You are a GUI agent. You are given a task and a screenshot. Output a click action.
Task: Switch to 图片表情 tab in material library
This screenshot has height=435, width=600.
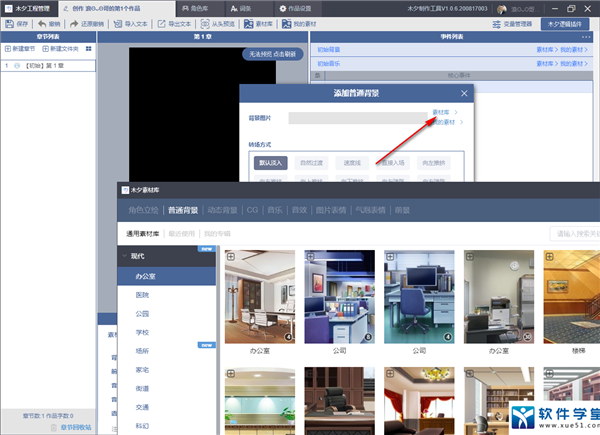coord(331,210)
